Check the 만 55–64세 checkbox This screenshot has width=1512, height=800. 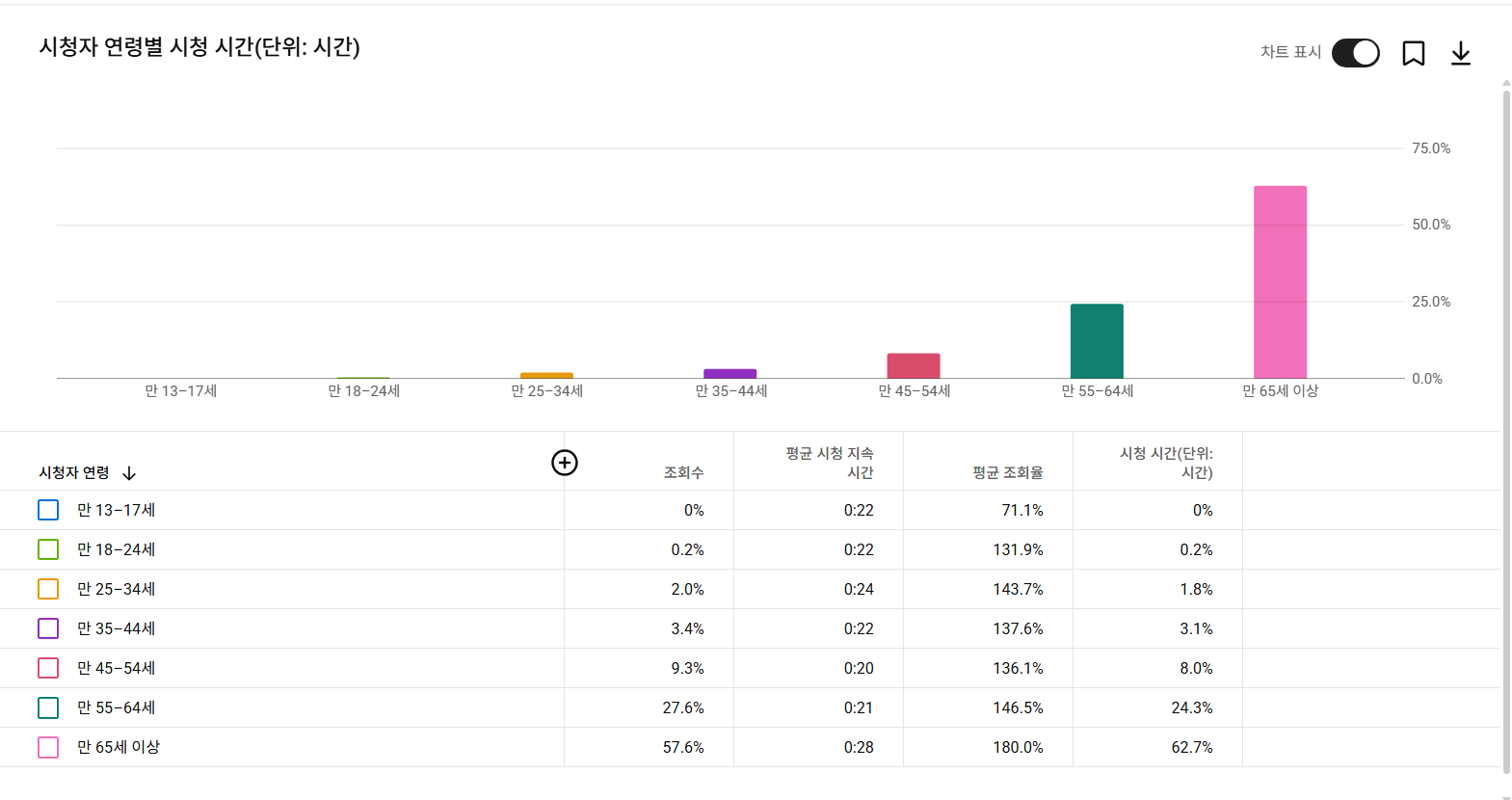[48, 707]
